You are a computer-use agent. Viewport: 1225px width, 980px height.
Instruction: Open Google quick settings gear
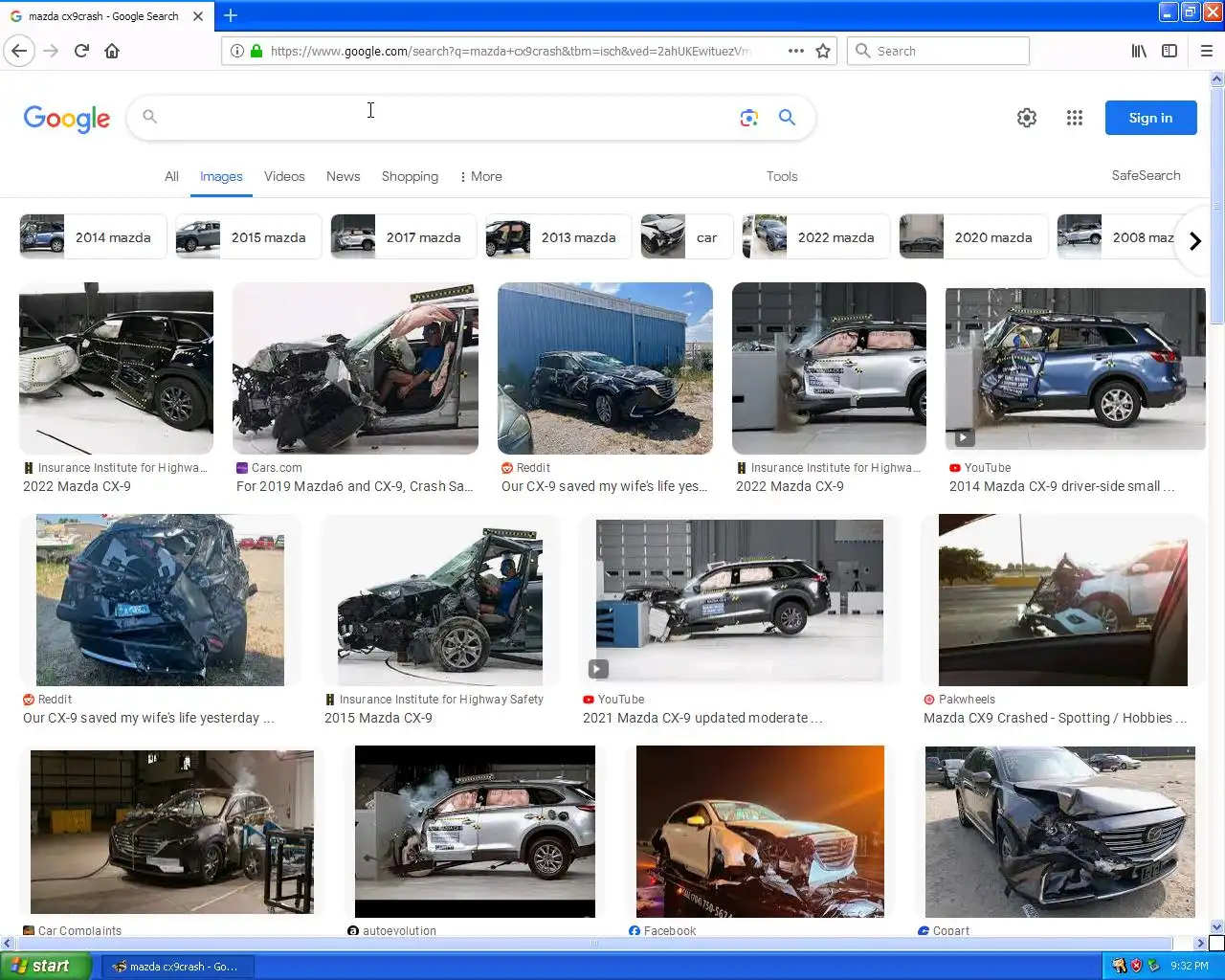(x=1027, y=118)
